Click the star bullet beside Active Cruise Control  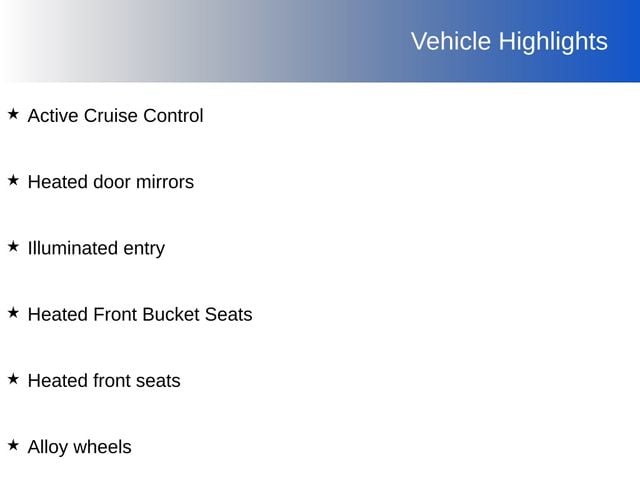point(13,115)
